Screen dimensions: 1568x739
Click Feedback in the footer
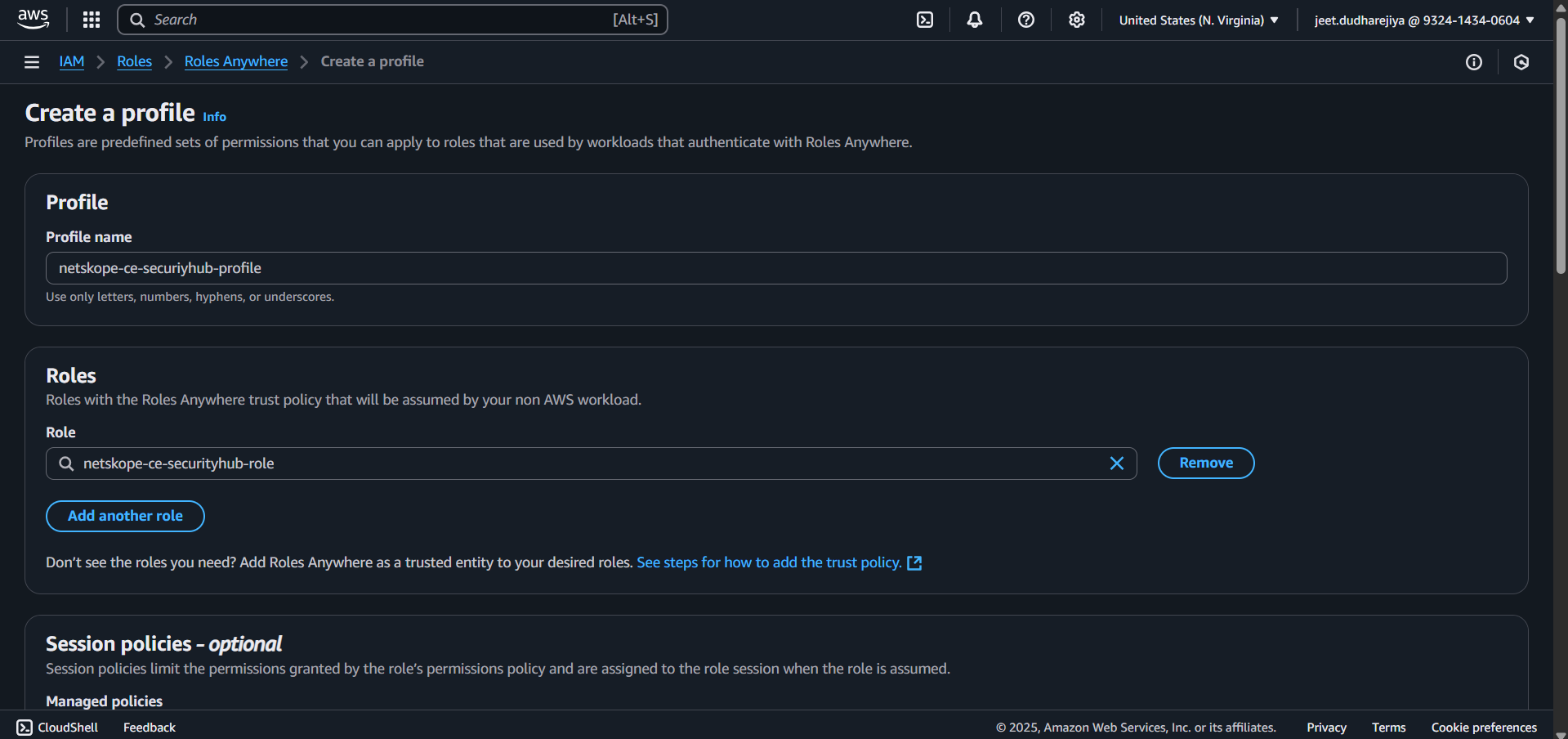(x=150, y=728)
